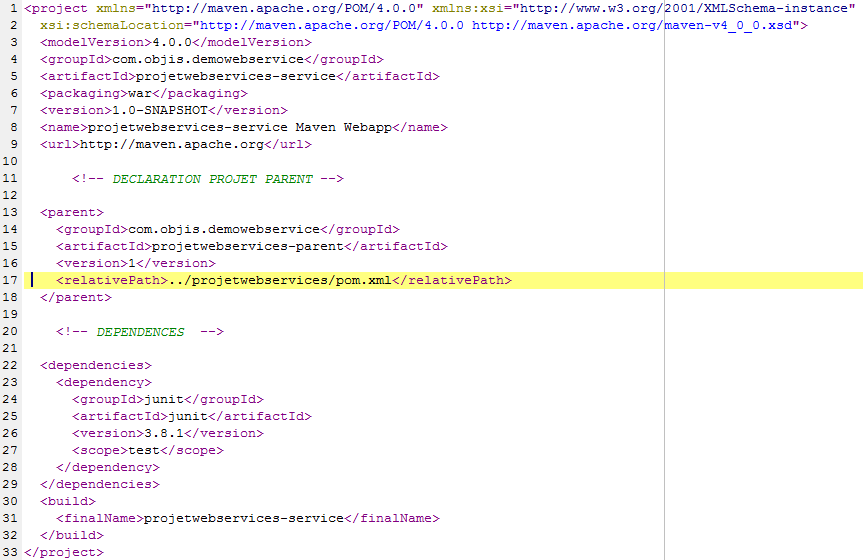Click line number 17 in the gutter

click(11, 281)
